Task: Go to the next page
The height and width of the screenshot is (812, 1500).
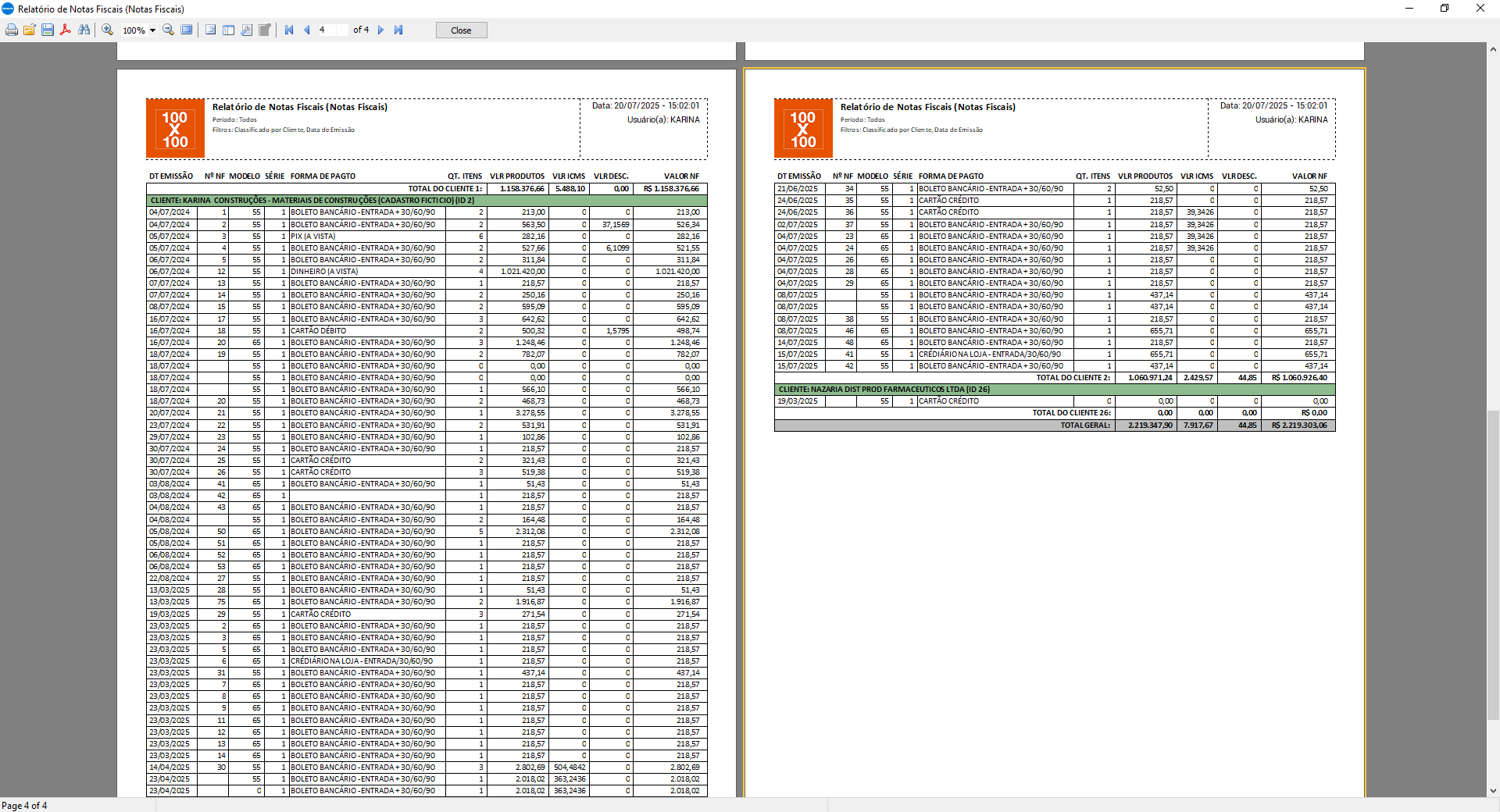Action: 381,30
